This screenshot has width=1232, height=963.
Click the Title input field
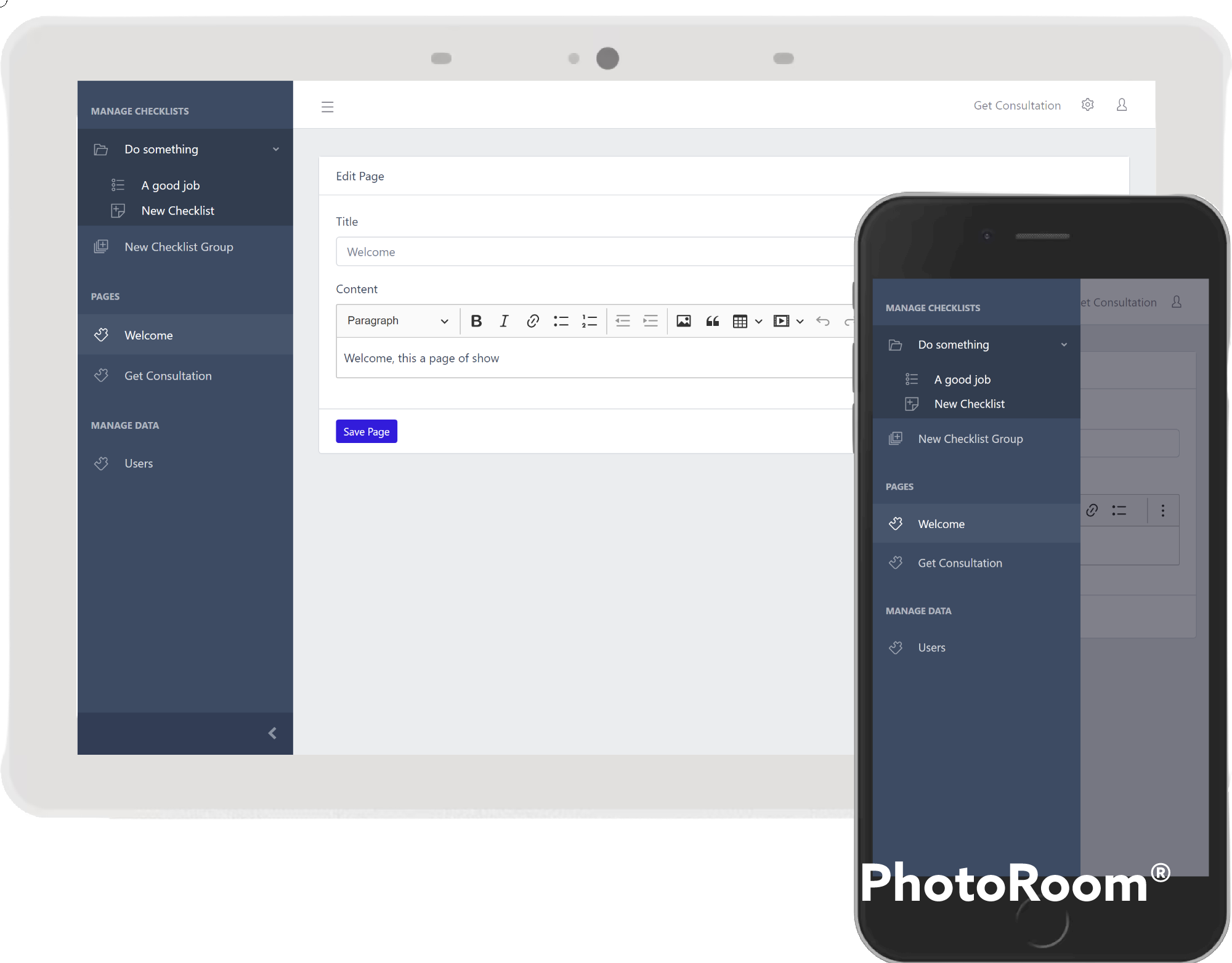591,251
